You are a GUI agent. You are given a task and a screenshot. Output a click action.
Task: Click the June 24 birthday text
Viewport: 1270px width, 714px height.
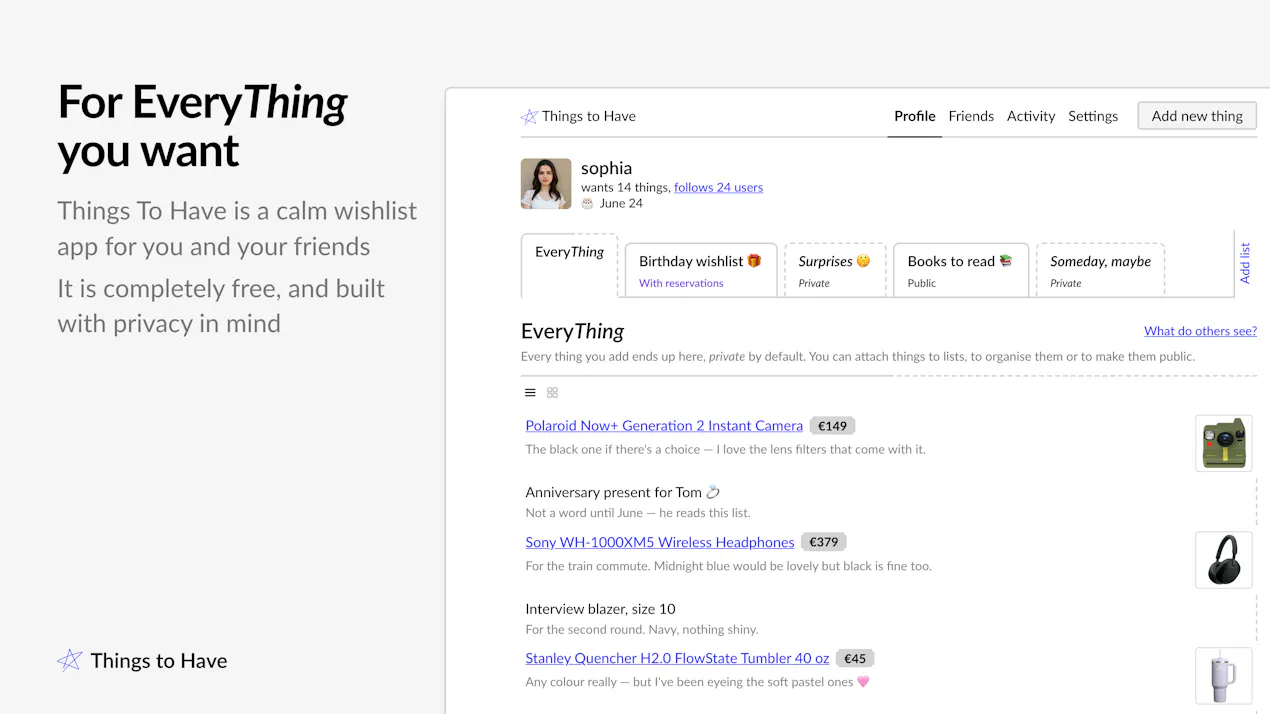(621, 203)
